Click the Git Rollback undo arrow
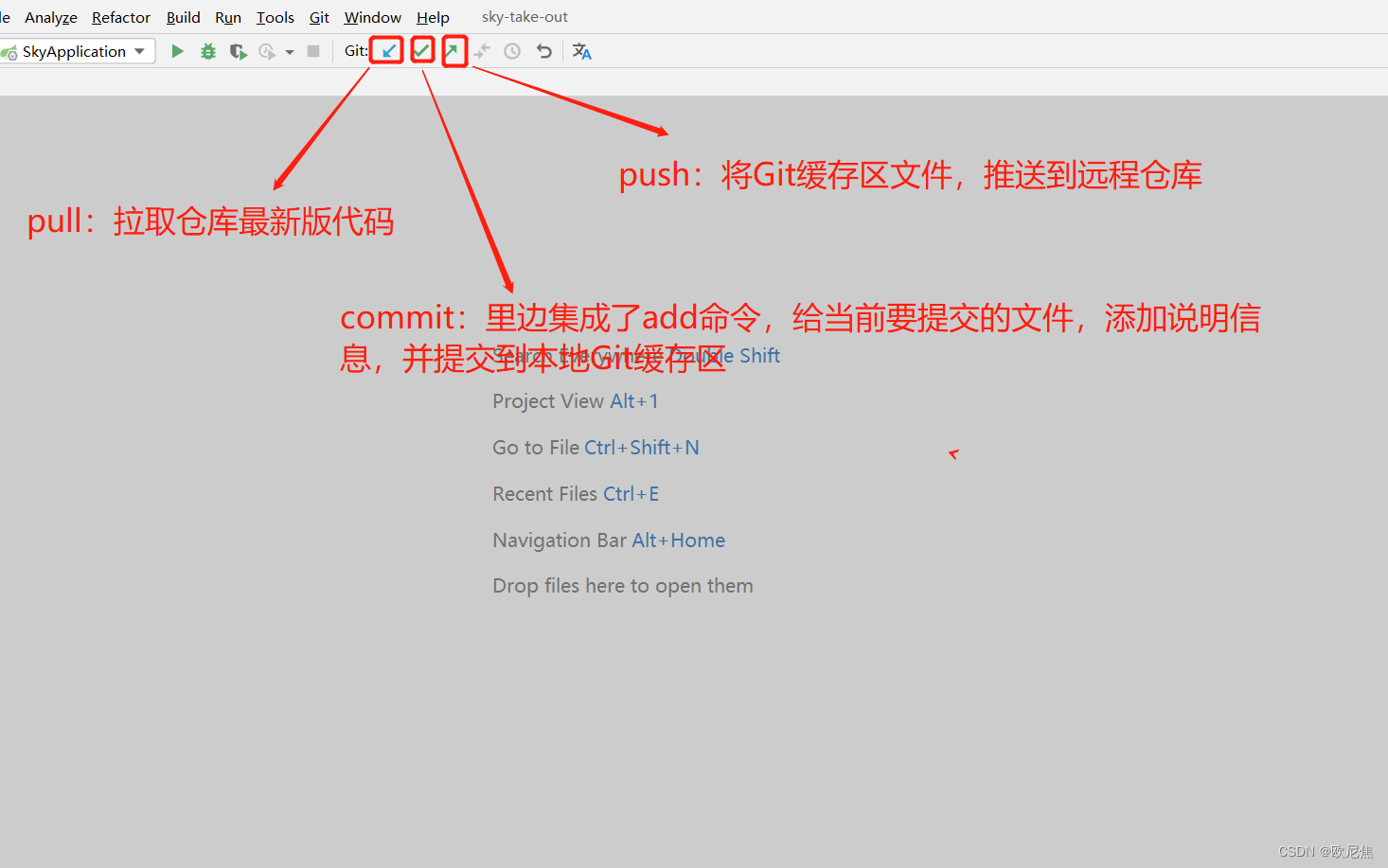 543,51
